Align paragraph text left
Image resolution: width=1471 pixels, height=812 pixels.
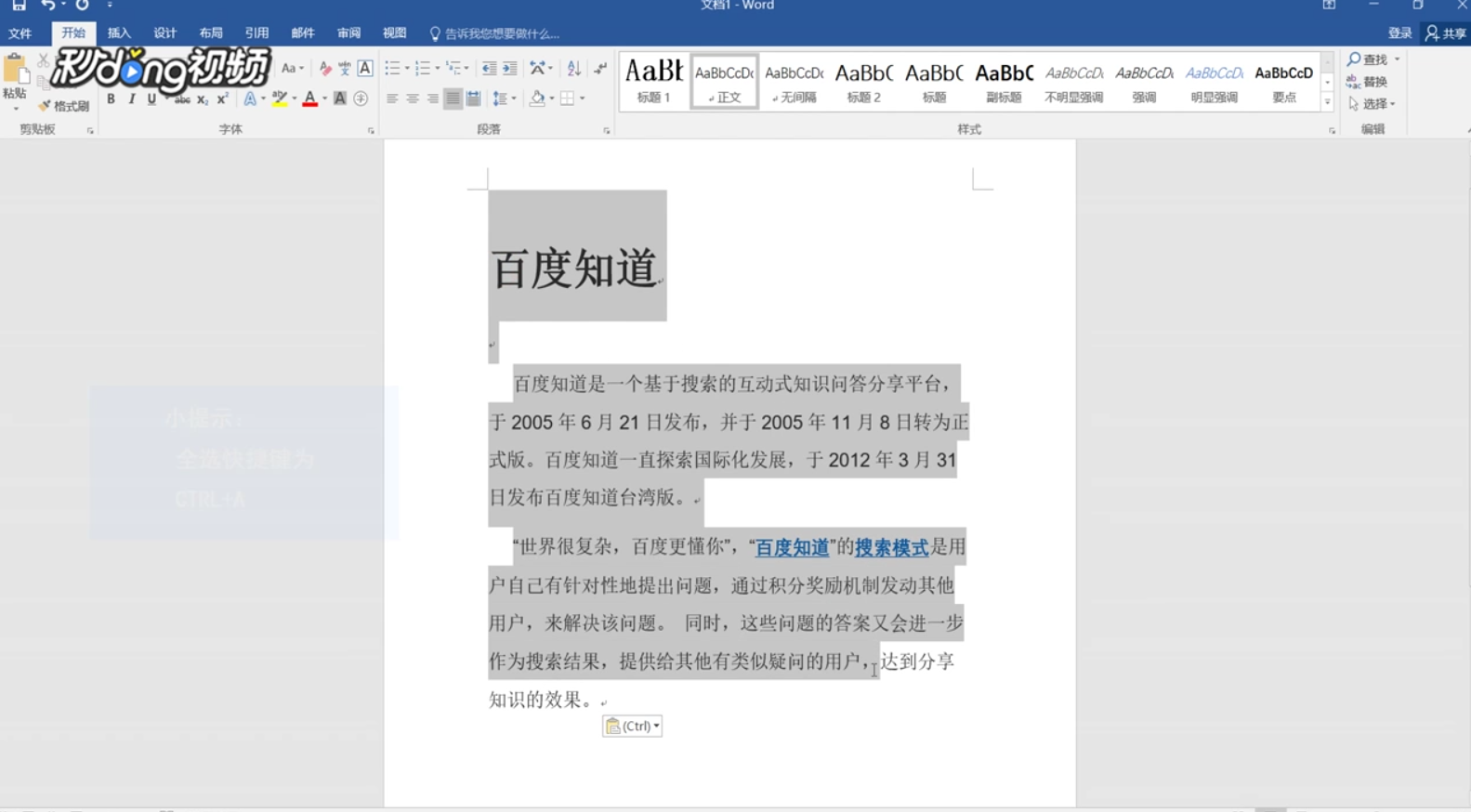coord(392,98)
